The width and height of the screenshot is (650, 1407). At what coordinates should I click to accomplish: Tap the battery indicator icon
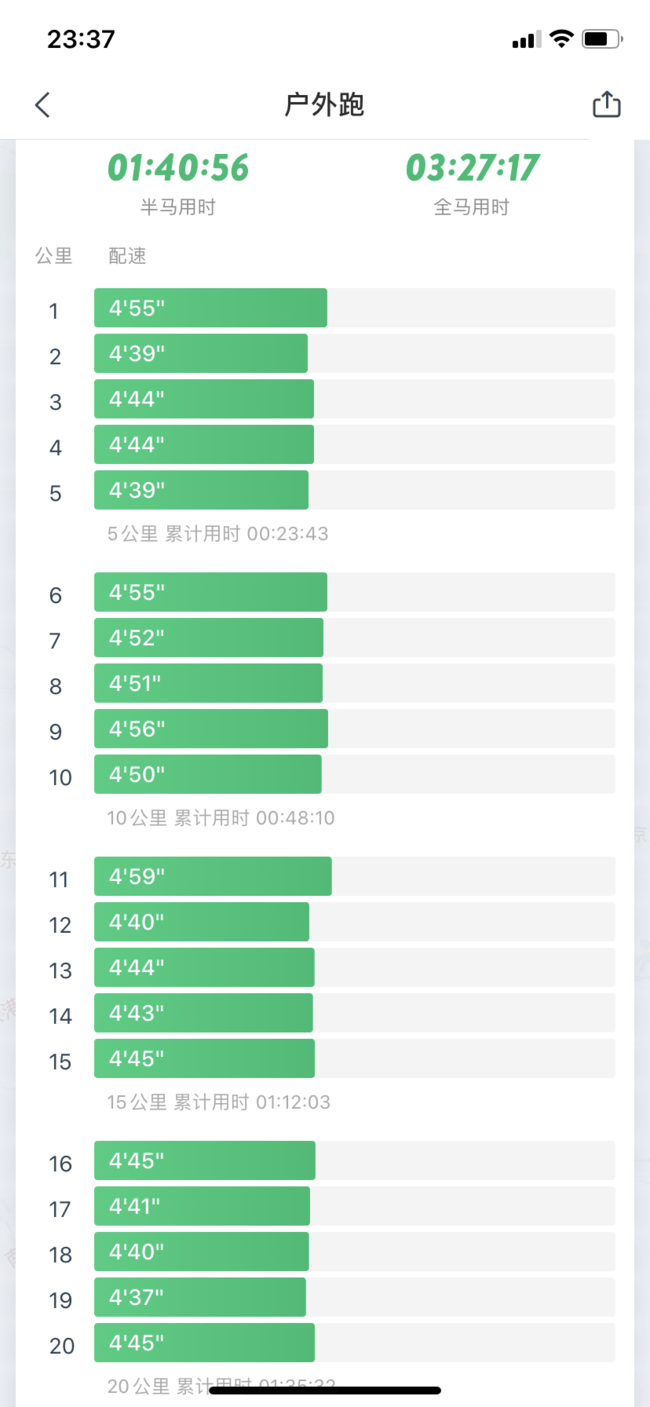601,40
